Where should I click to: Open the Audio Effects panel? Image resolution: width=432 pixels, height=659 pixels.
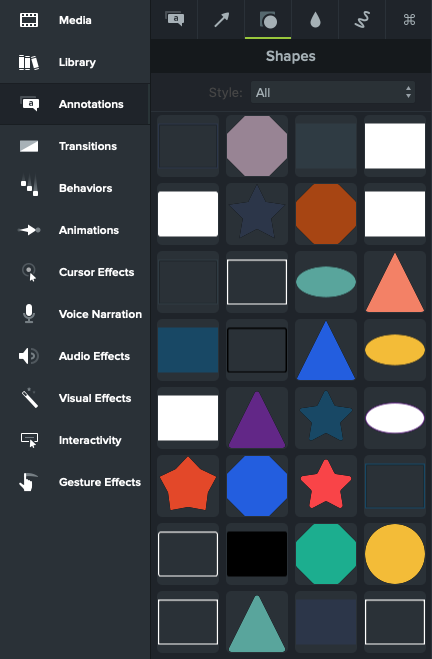tap(75, 356)
